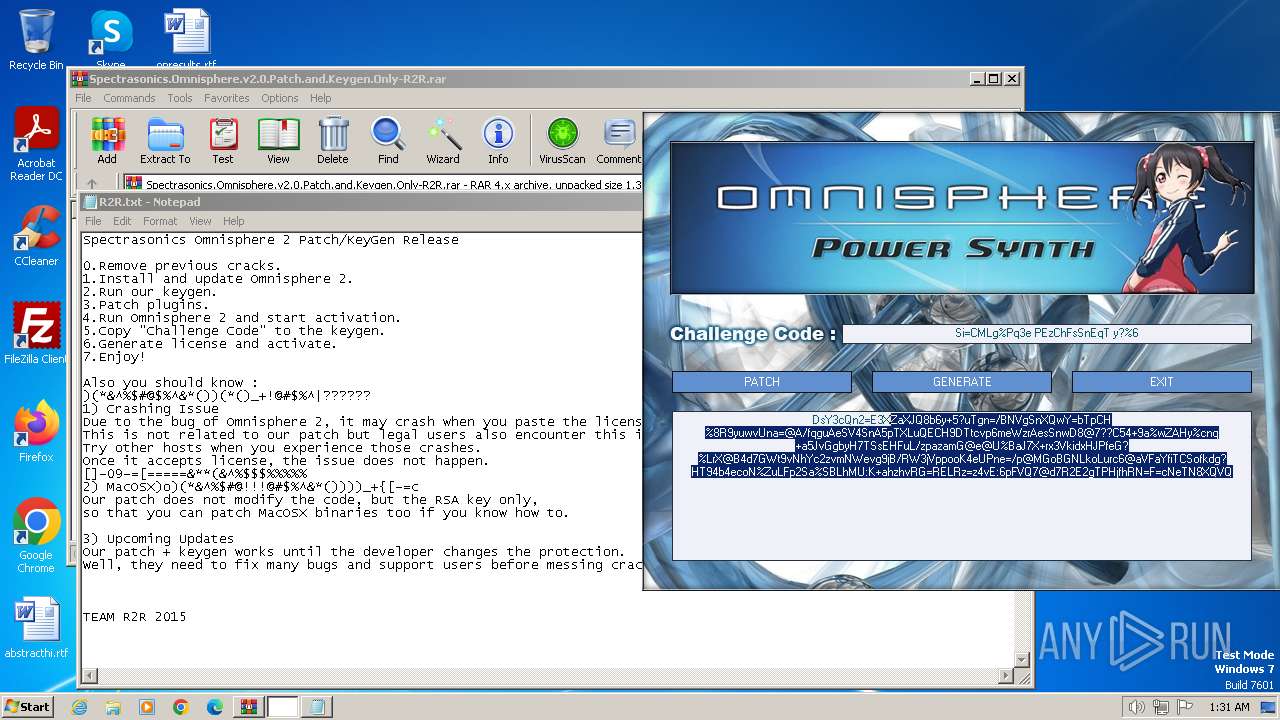Viewport: 1280px width, 720px height.
Task: Open File Explorer from taskbar
Action: (113, 707)
